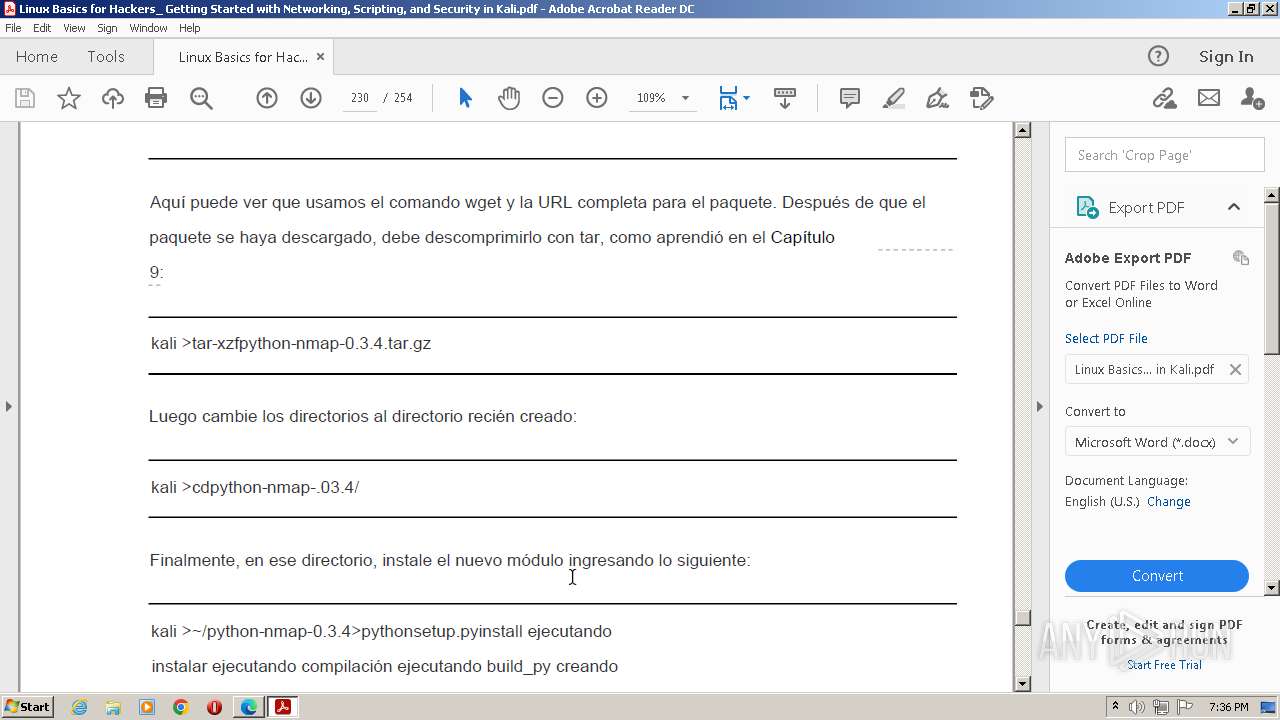Switch to the Tools tab
Image resolution: width=1280 pixels, height=720 pixels.
105,57
